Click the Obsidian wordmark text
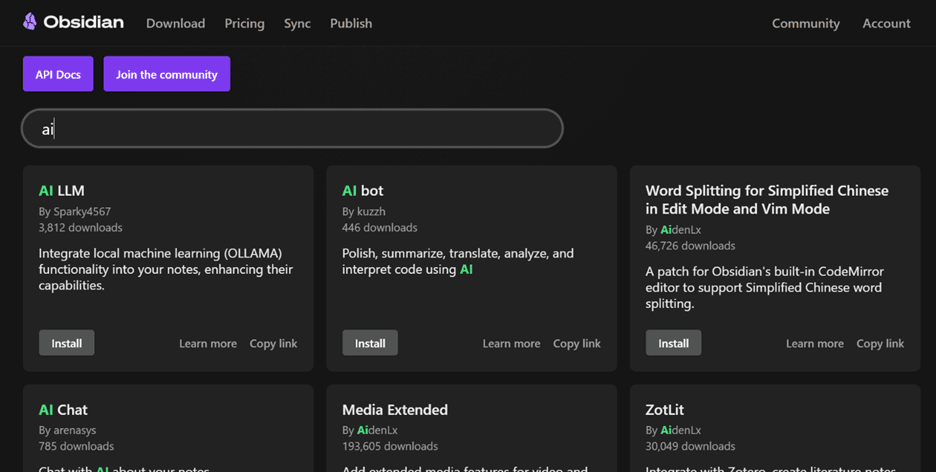The height and width of the screenshot is (472, 936). tap(84, 22)
